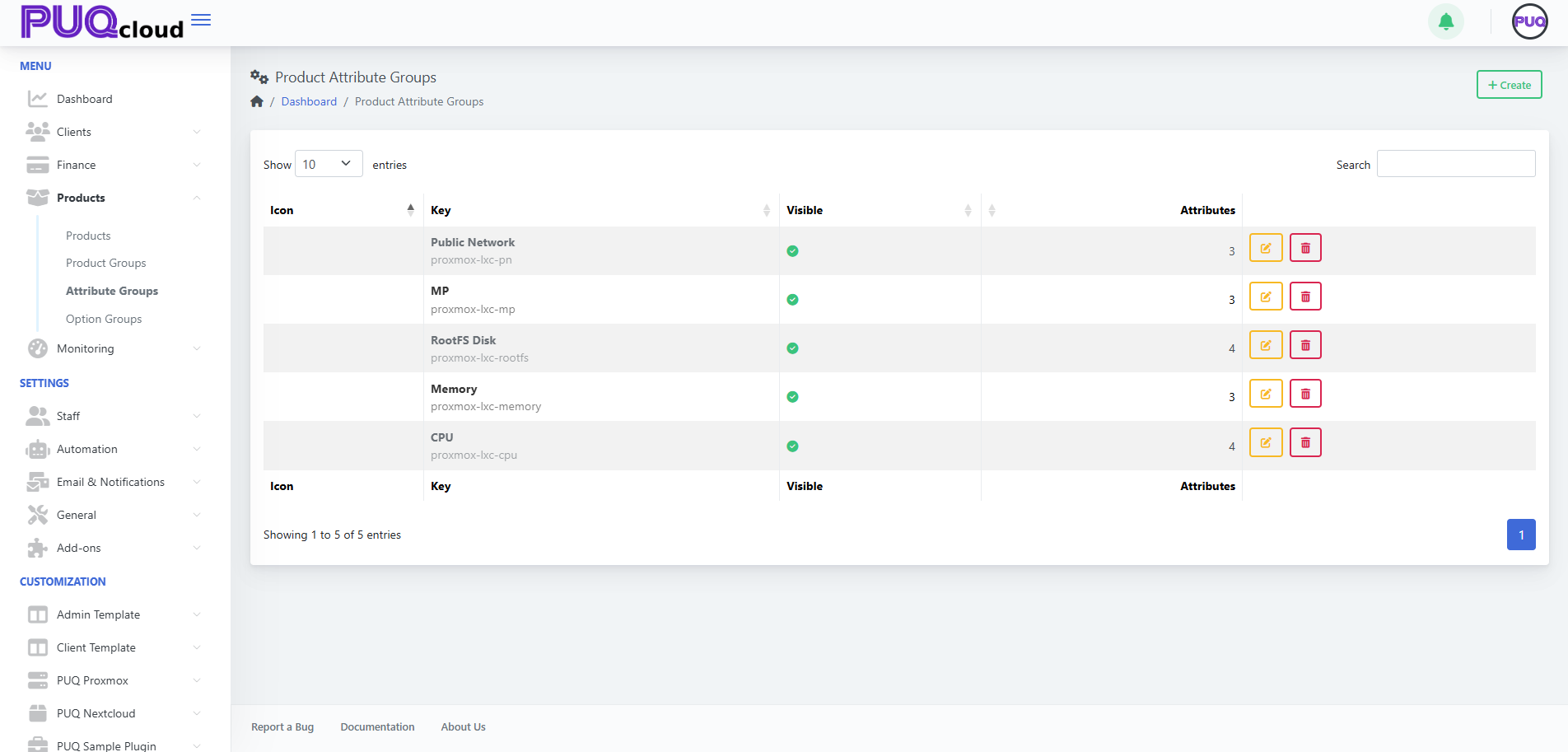The image size is (1568, 752).
Task: Edit the CPU attribute group
Action: [1266, 442]
